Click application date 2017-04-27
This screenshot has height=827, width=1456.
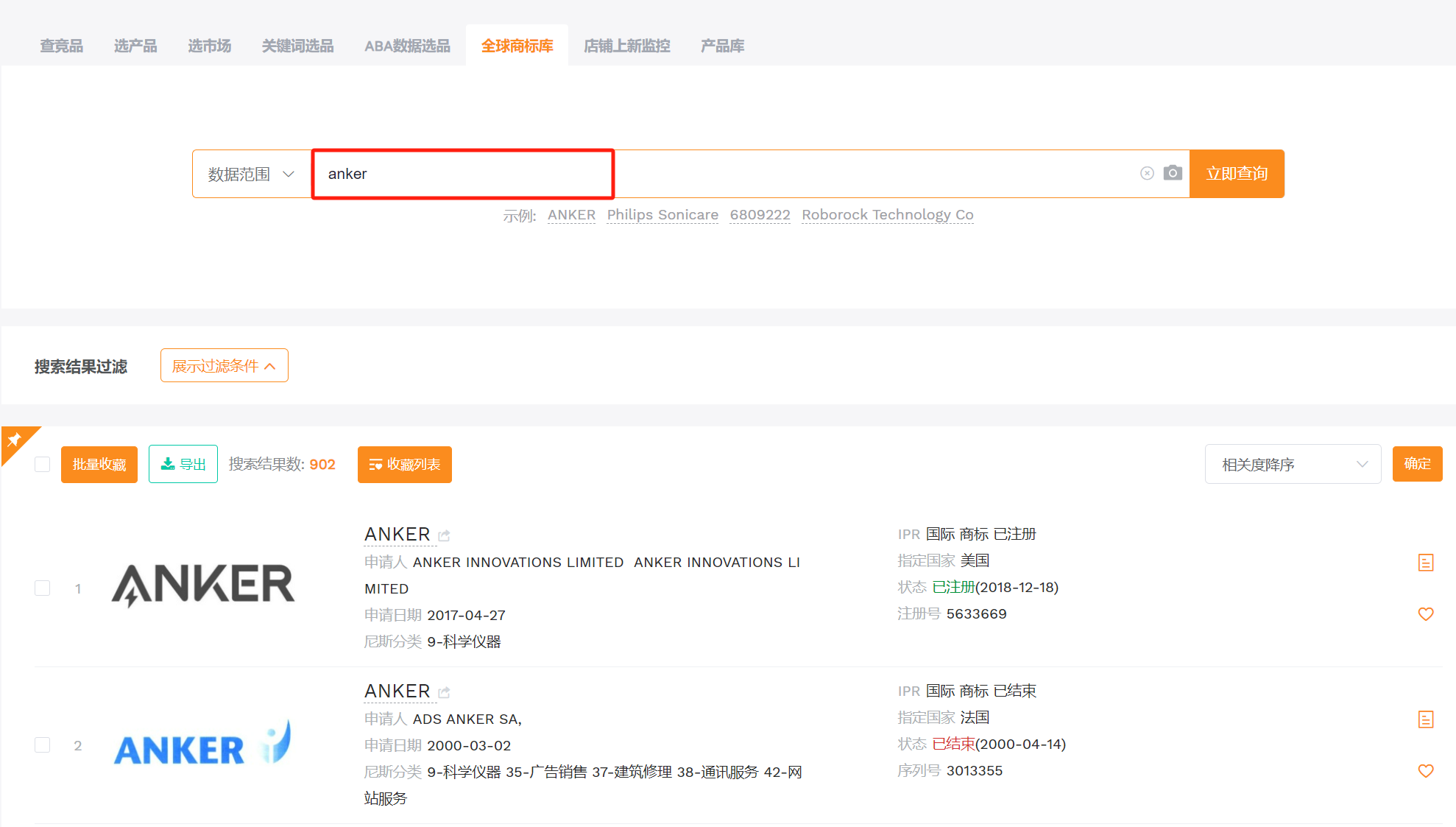point(466,615)
